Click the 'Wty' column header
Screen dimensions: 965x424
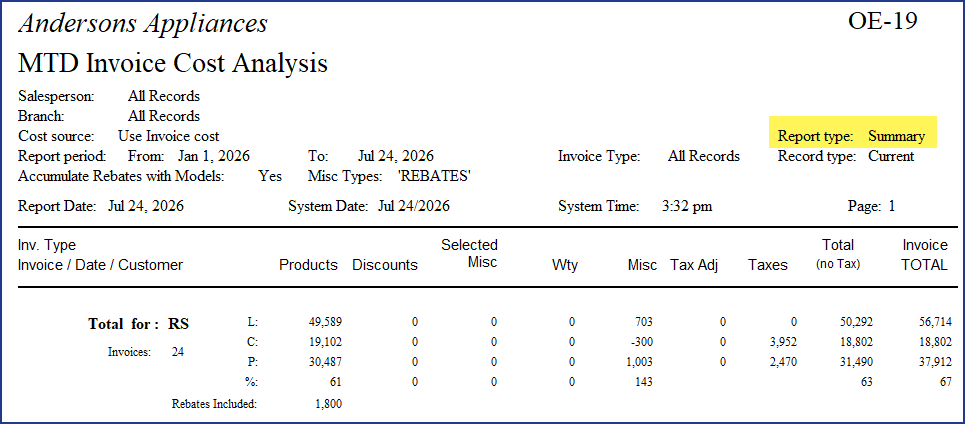564,265
